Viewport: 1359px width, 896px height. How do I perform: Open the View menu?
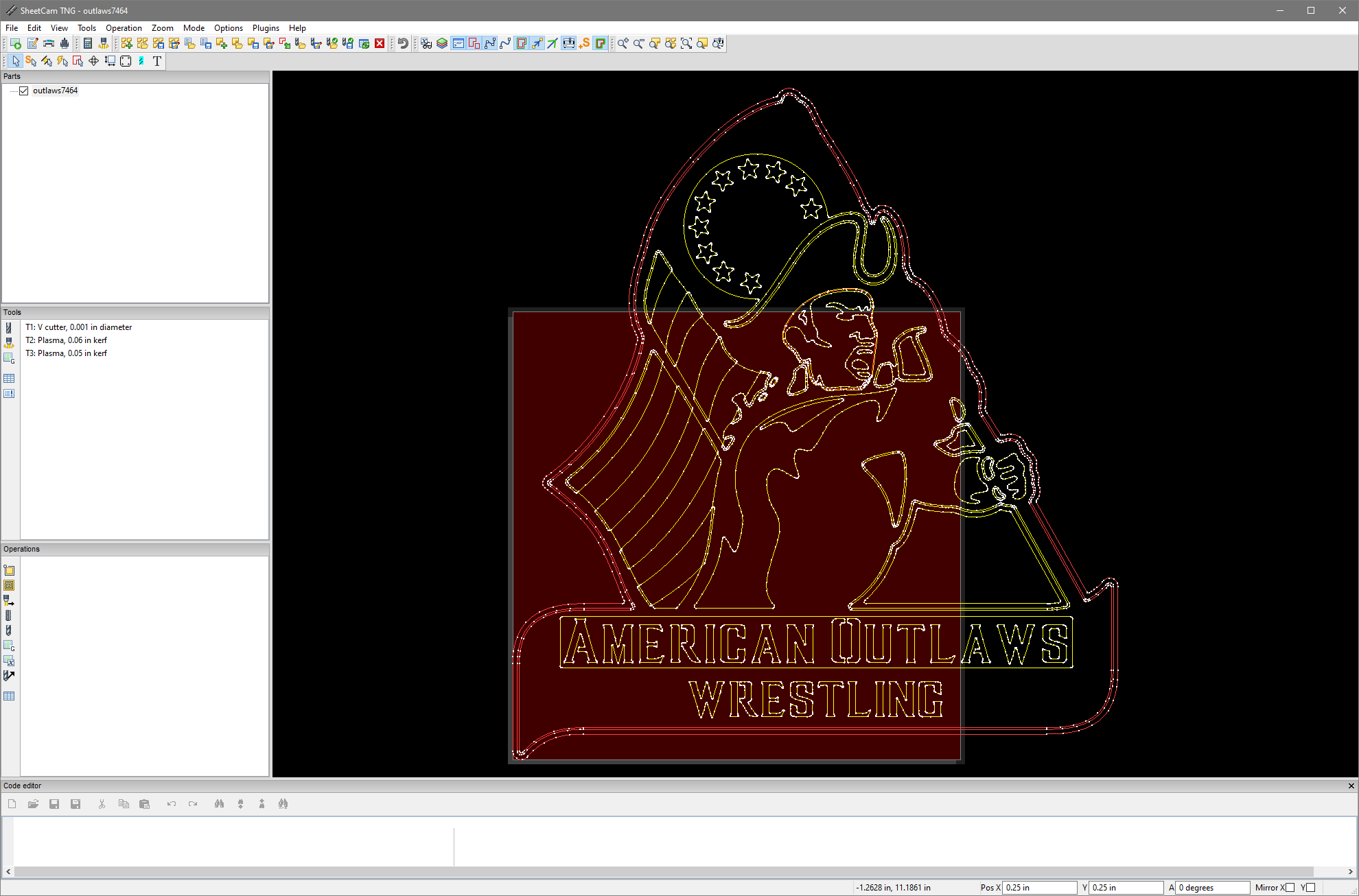(x=59, y=28)
